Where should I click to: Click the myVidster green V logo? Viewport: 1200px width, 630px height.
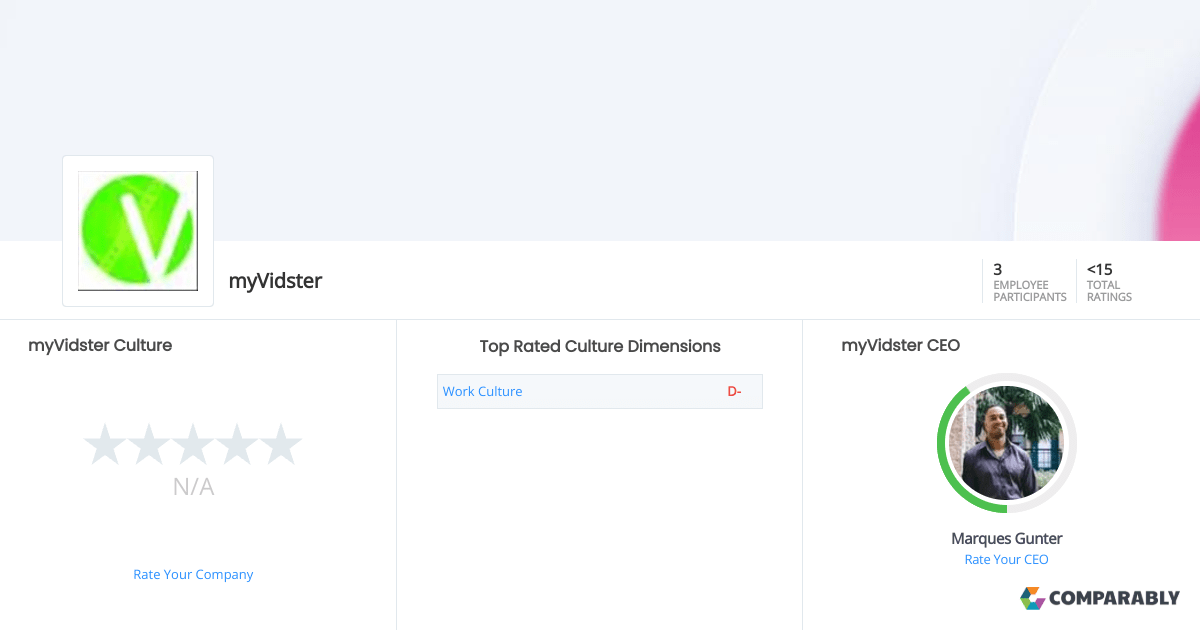pyautogui.click(x=138, y=231)
